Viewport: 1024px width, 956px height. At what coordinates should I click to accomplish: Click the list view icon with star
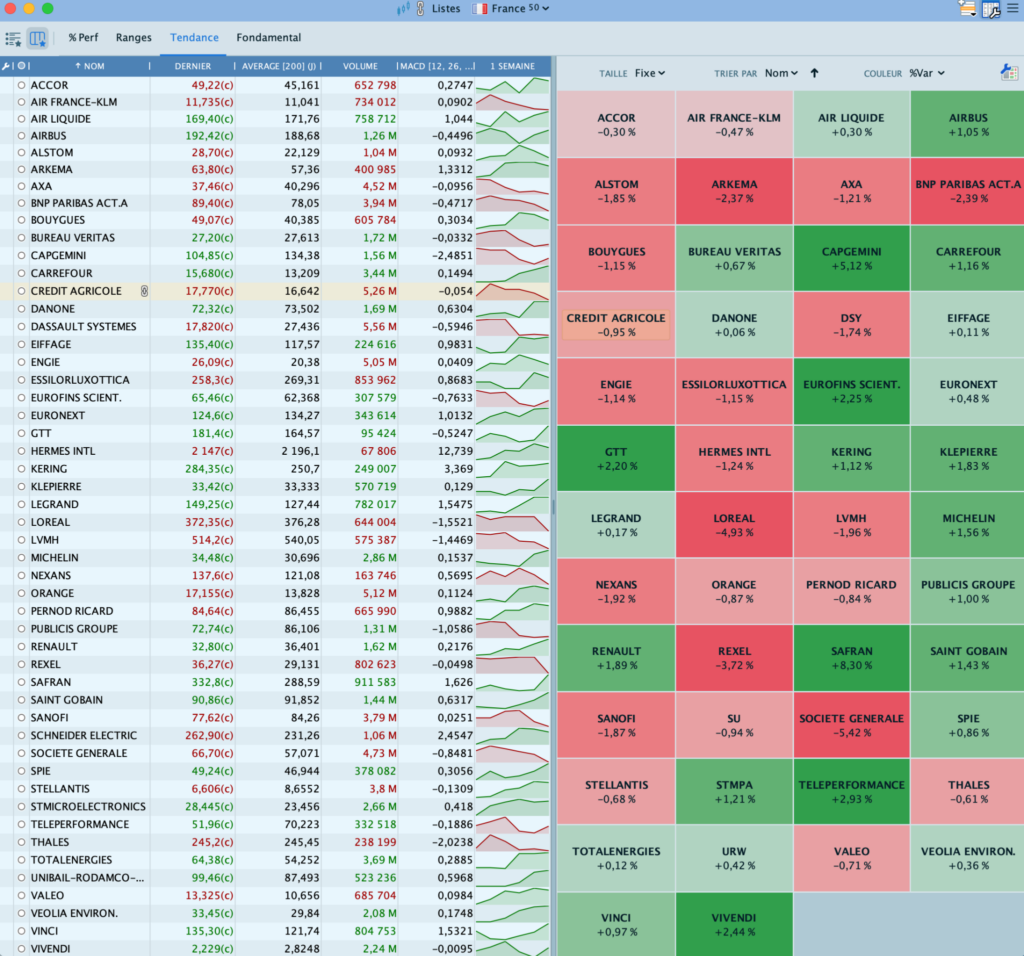point(14,39)
